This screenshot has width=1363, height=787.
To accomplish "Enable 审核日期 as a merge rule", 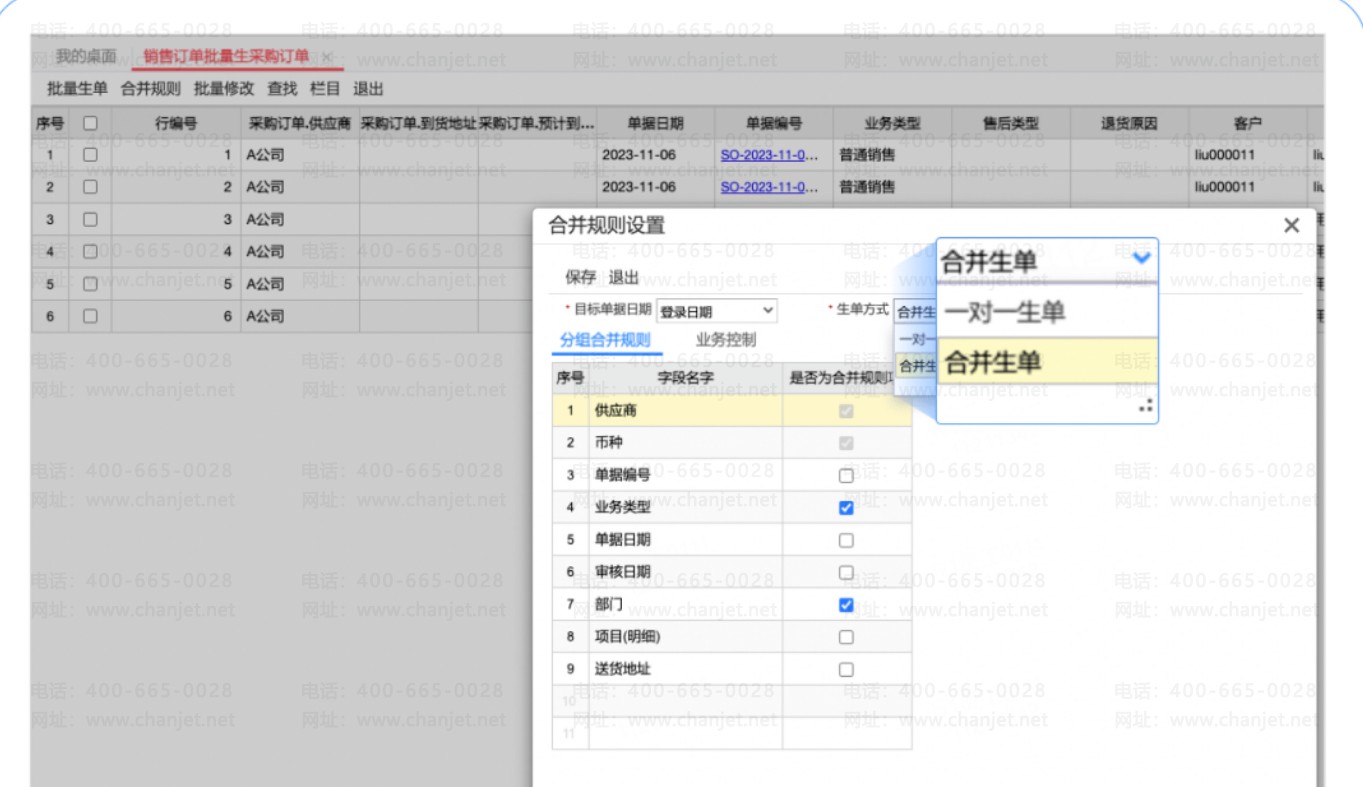I will coord(846,572).
